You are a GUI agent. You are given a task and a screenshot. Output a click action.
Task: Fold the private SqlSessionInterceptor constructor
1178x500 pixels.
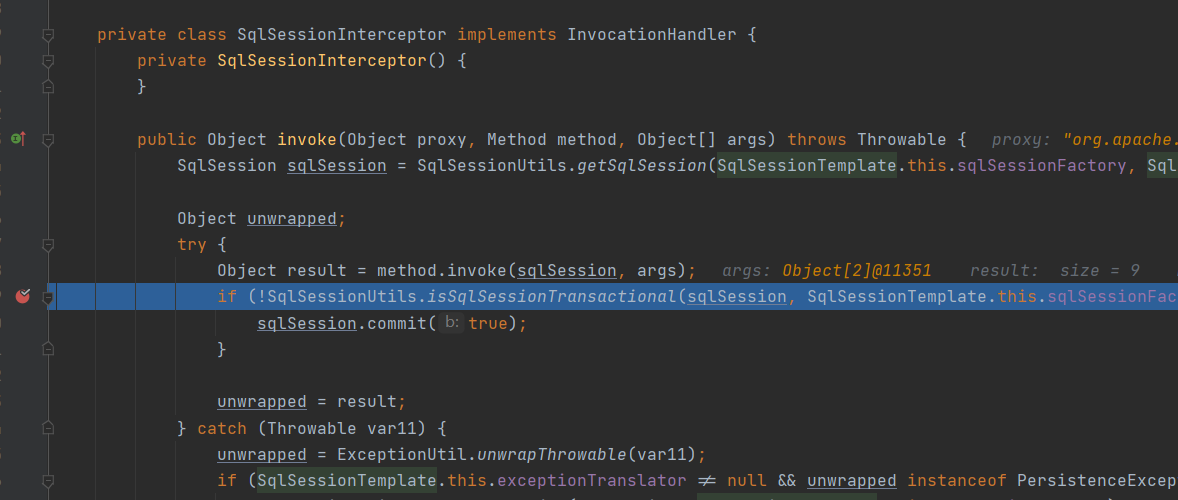48,61
